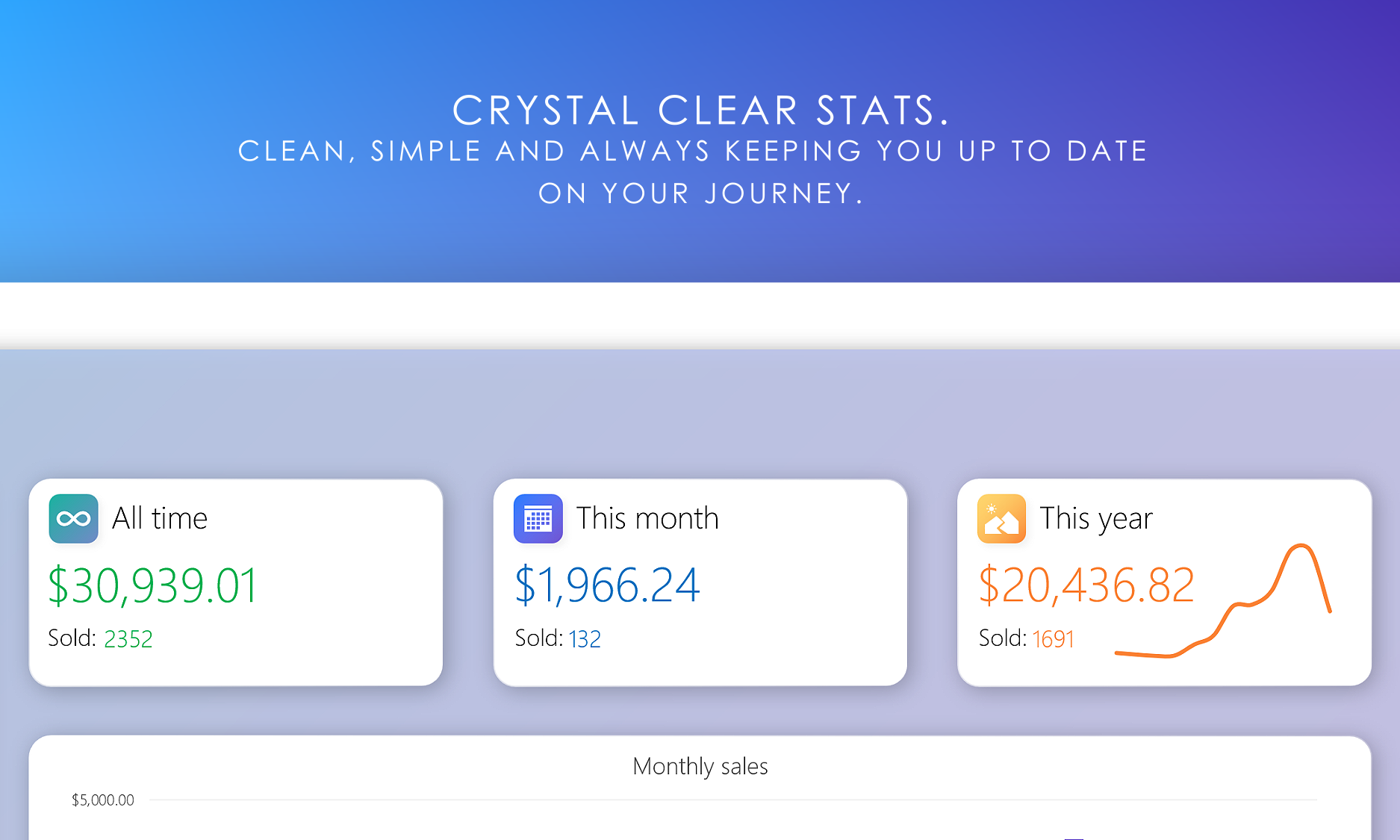The image size is (1400, 840).
Task: Click the $30,939.01 all-time revenue figure
Action: pyautogui.click(x=153, y=585)
